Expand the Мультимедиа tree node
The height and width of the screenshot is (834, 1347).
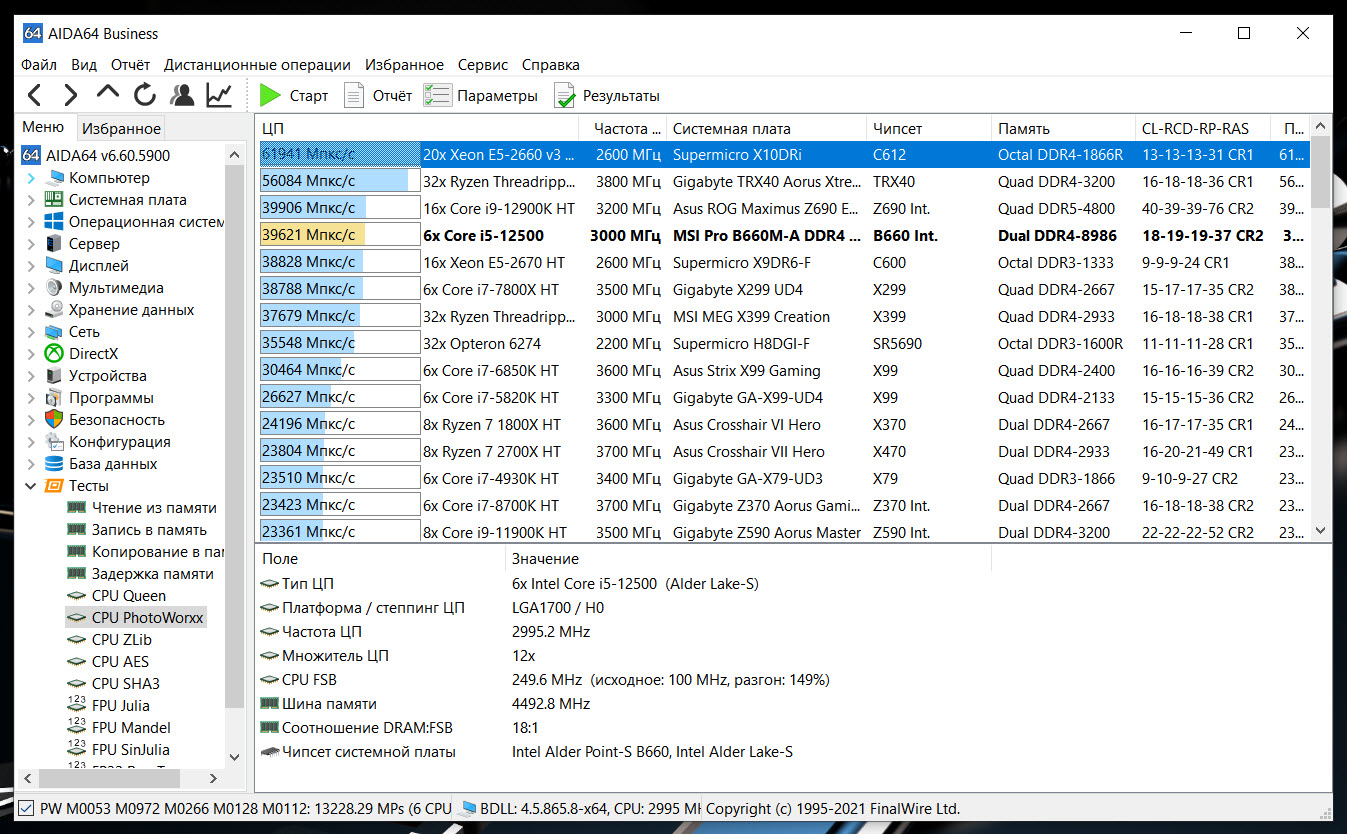coord(31,288)
